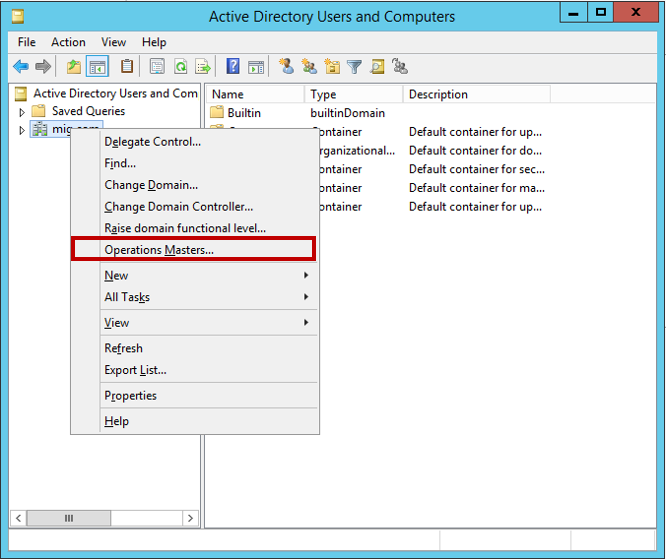Select the Builtin row in list
The height and width of the screenshot is (559, 666).
(244, 113)
